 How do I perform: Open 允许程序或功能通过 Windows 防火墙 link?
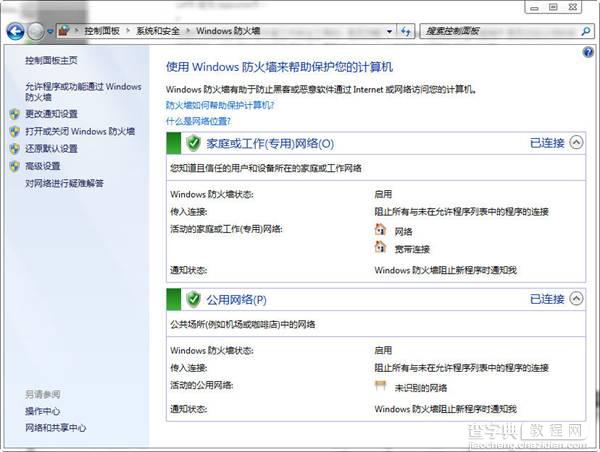[x=83, y=92]
